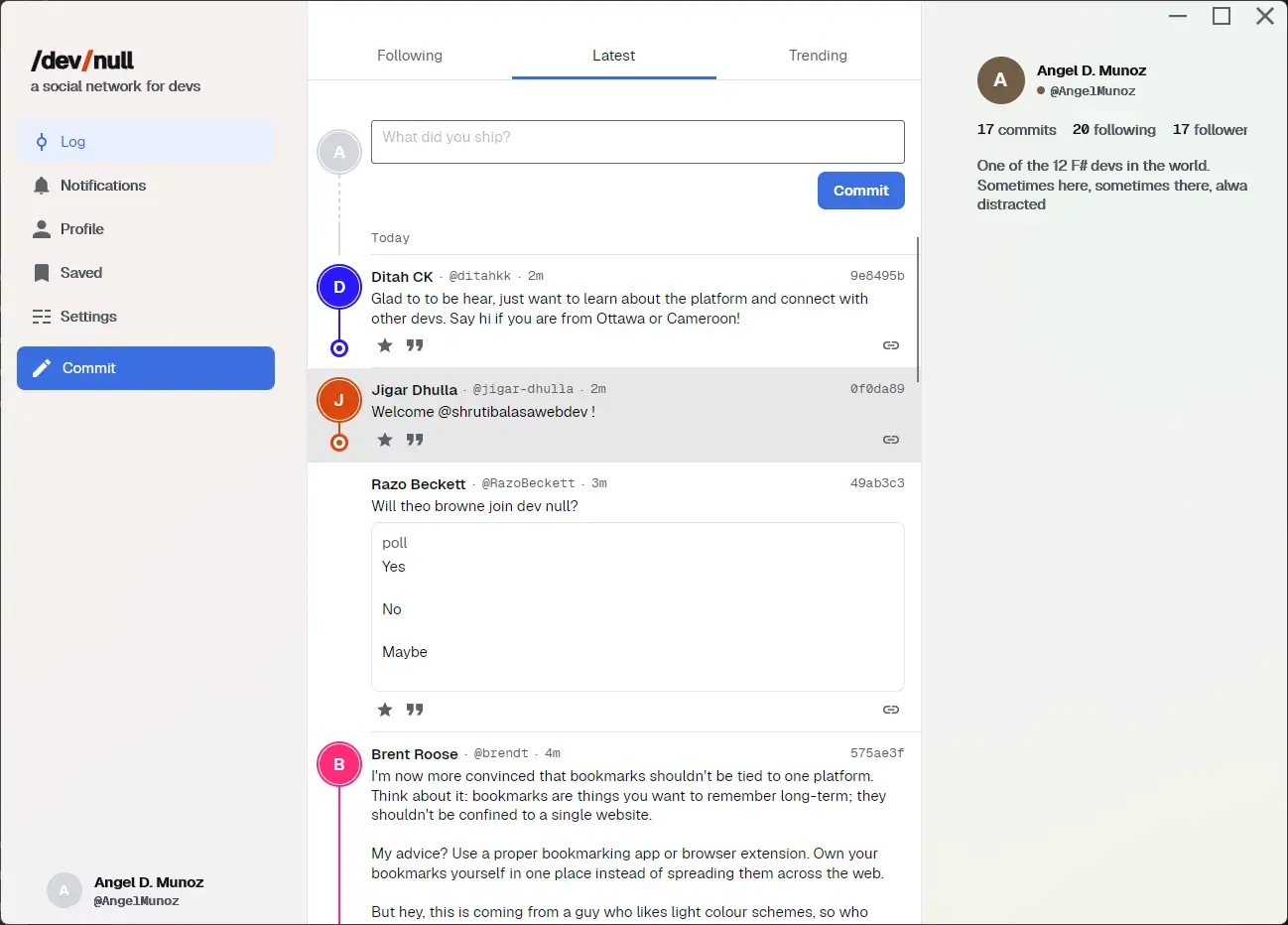1288x925 pixels.
Task: Switch to the Following tab
Action: 410,56
